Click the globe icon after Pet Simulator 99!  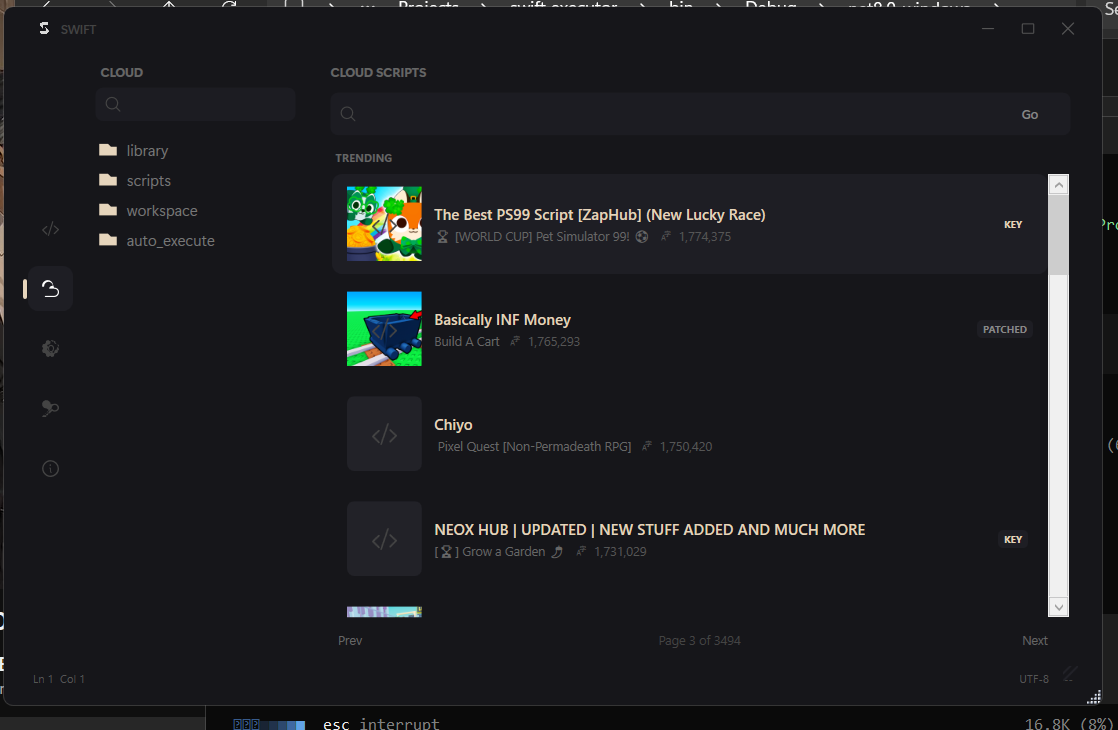[642, 237]
